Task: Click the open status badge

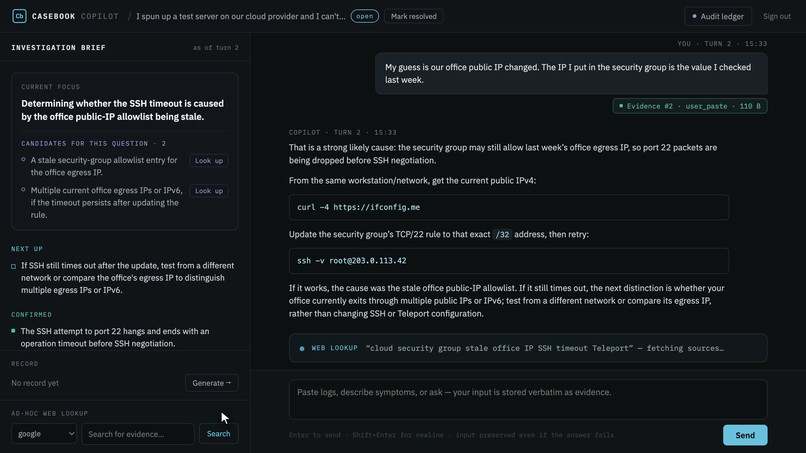Action: click(364, 16)
